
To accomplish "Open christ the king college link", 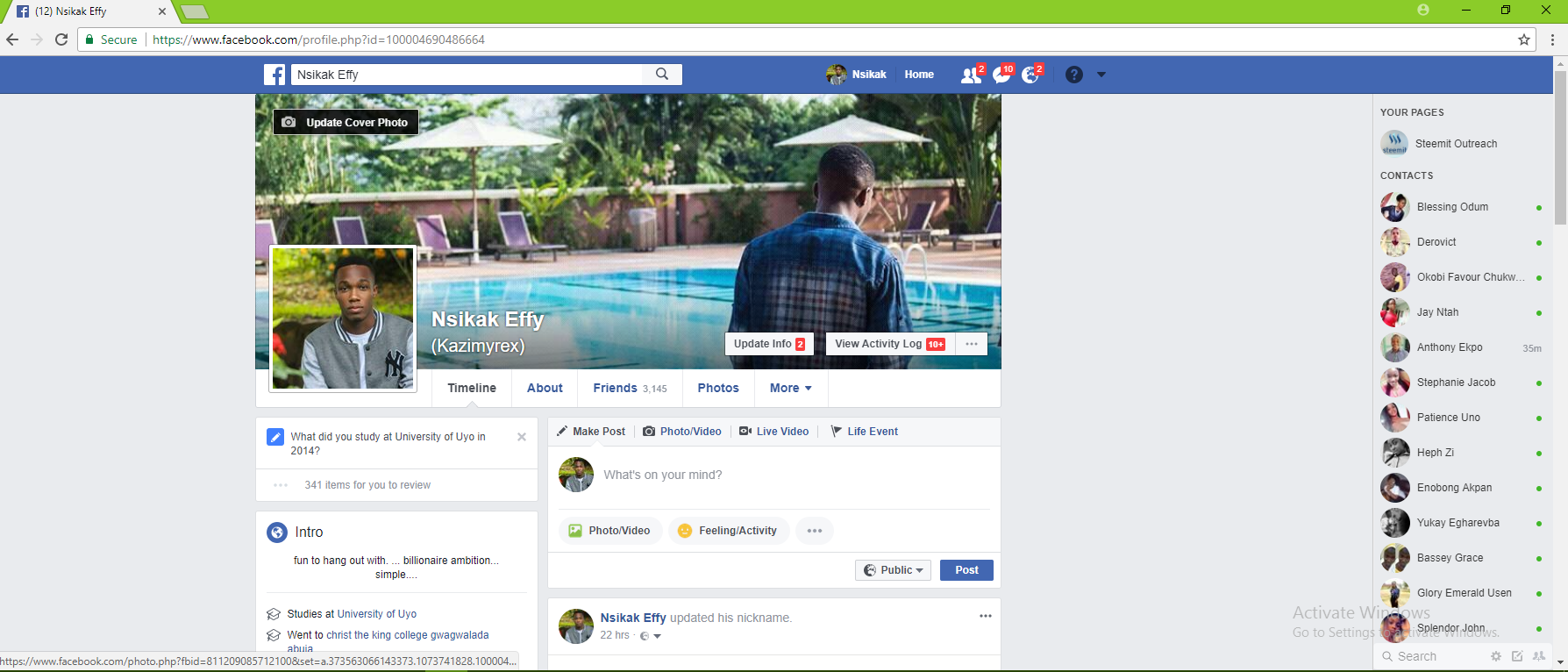I will pos(408,635).
